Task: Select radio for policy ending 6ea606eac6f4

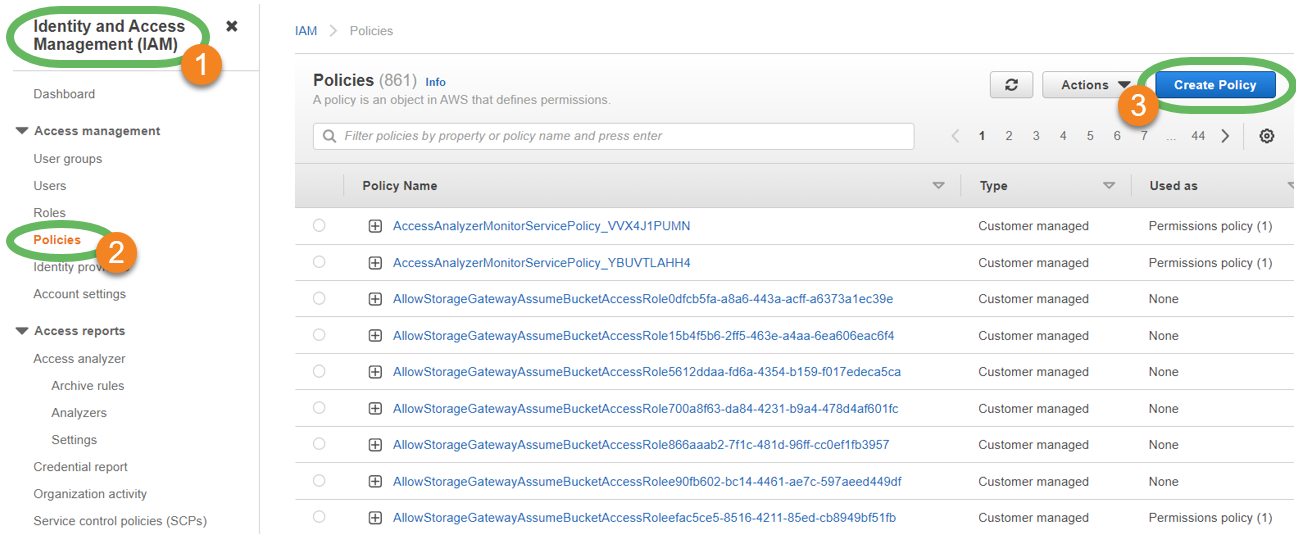Action: pos(319,335)
